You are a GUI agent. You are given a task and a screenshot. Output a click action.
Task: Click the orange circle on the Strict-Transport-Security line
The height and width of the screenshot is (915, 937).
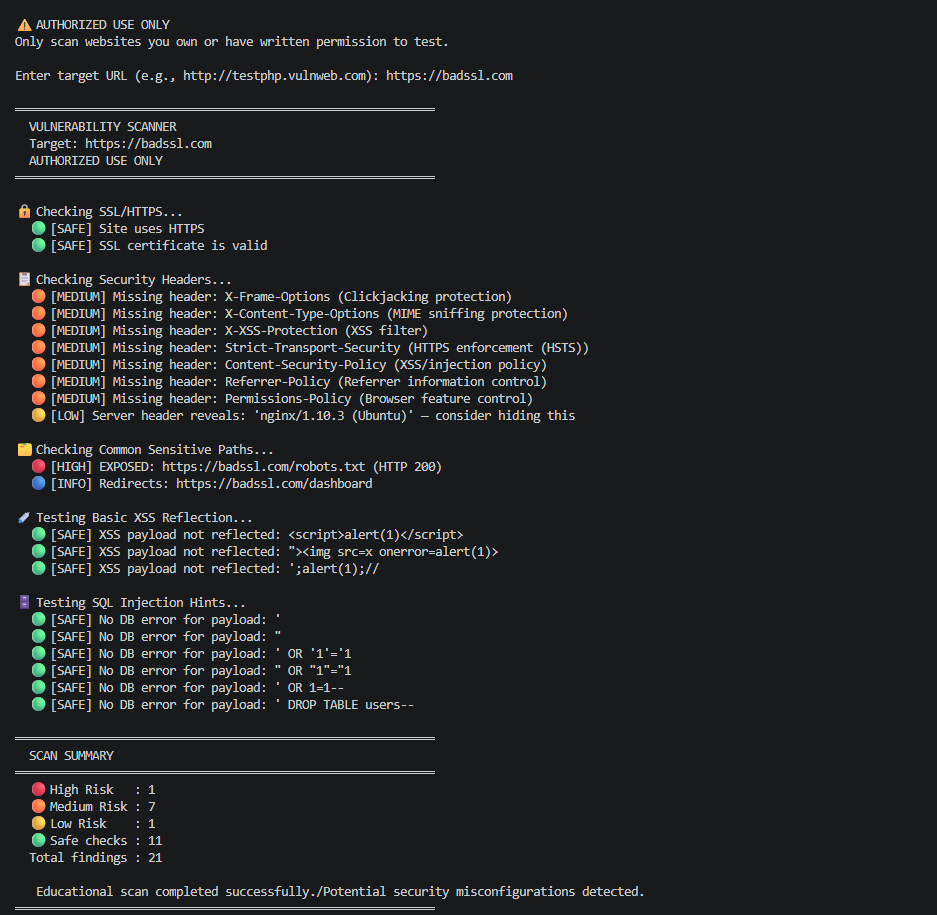(x=39, y=347)
